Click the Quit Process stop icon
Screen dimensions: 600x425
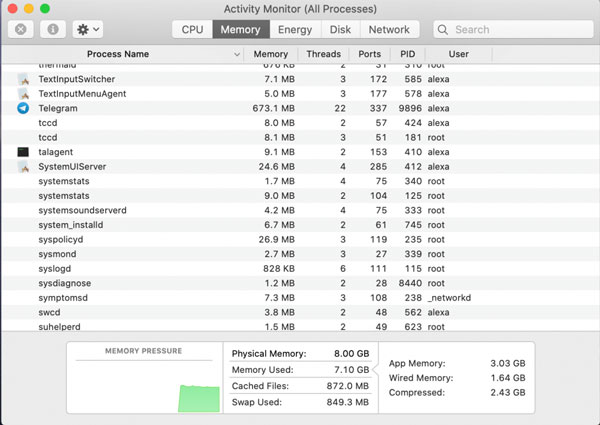[x=21, y=29]
